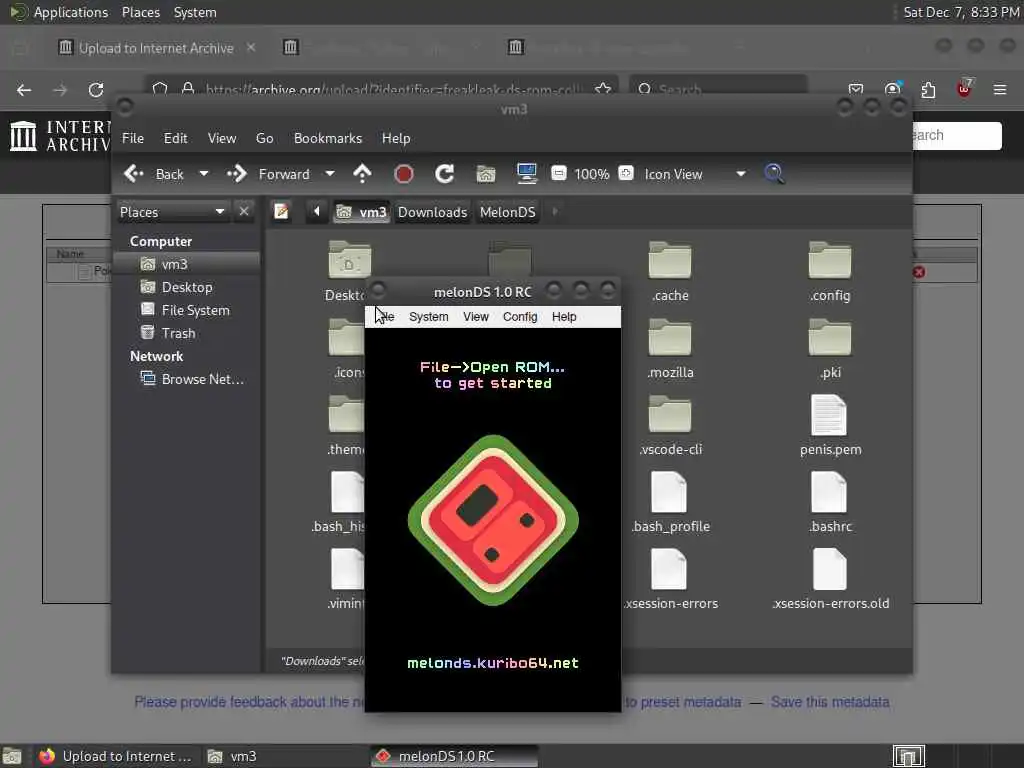Switch to melonDS 1.0 RC in taskbar

point(455,756)
